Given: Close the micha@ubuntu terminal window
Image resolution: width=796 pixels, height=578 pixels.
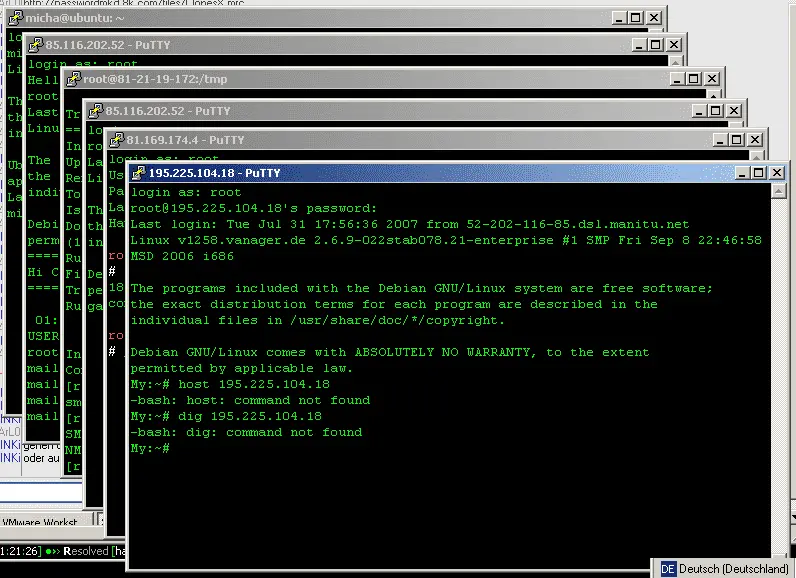Looking at the screenshot, I should 654,18.
